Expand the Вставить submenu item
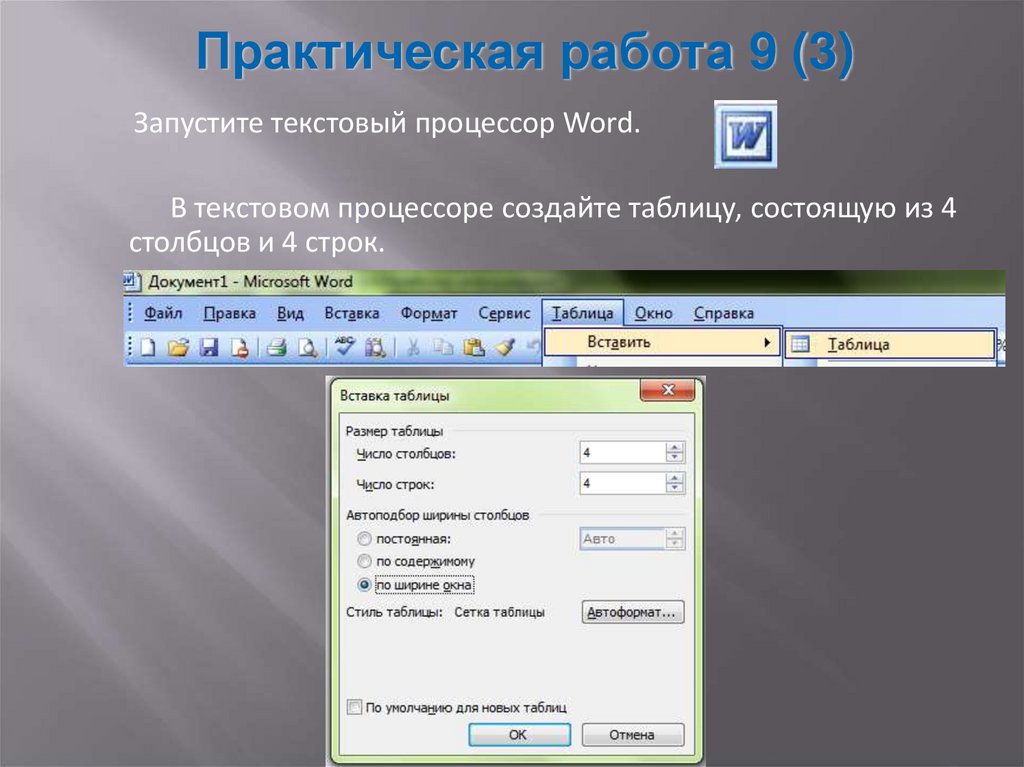1024x767 pixels. click(x=662, y=342)
